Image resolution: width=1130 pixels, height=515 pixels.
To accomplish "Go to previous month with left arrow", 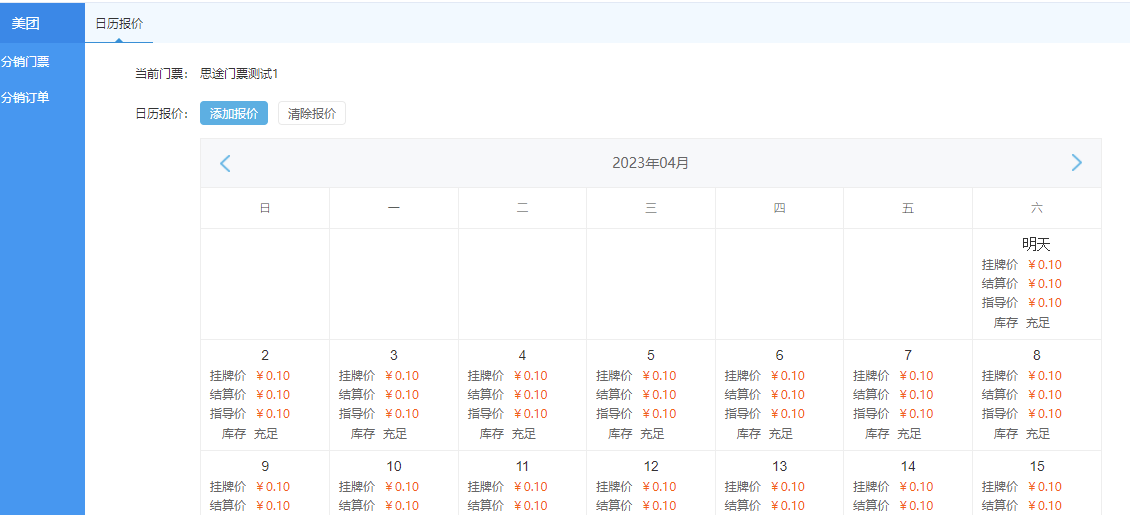I will coord(225,163).
